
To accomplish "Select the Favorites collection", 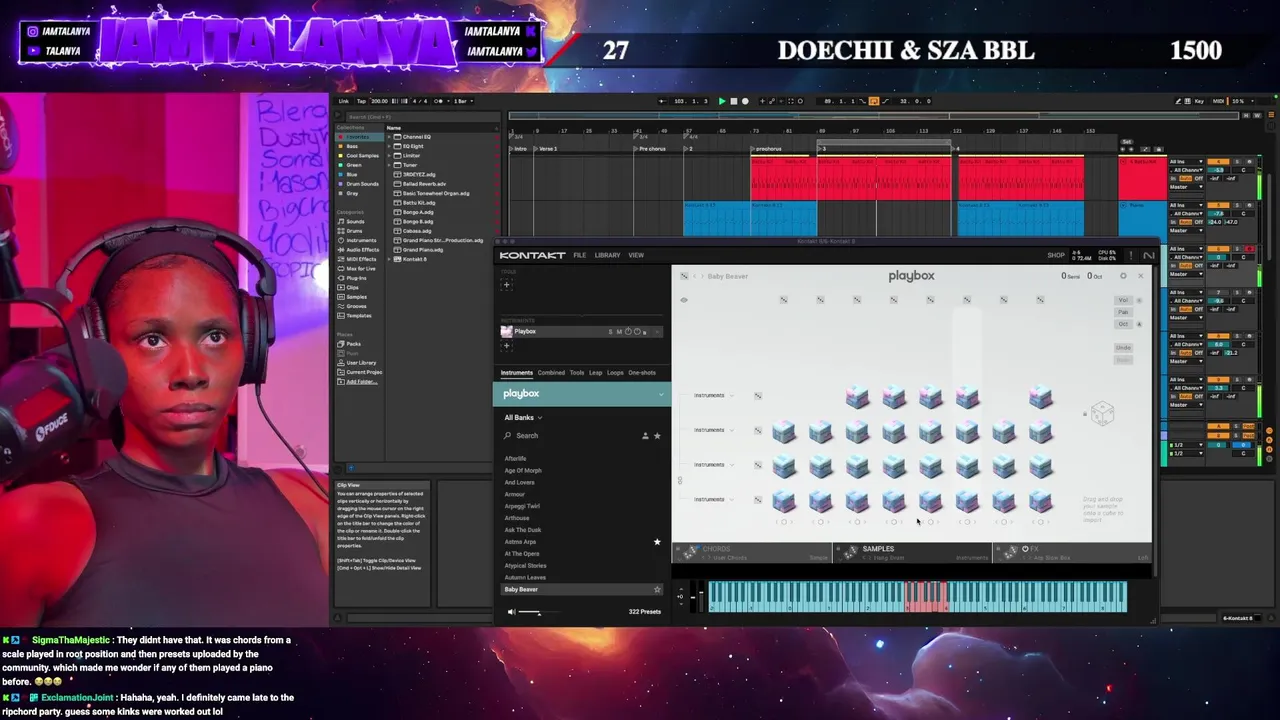I will point(358,137).
